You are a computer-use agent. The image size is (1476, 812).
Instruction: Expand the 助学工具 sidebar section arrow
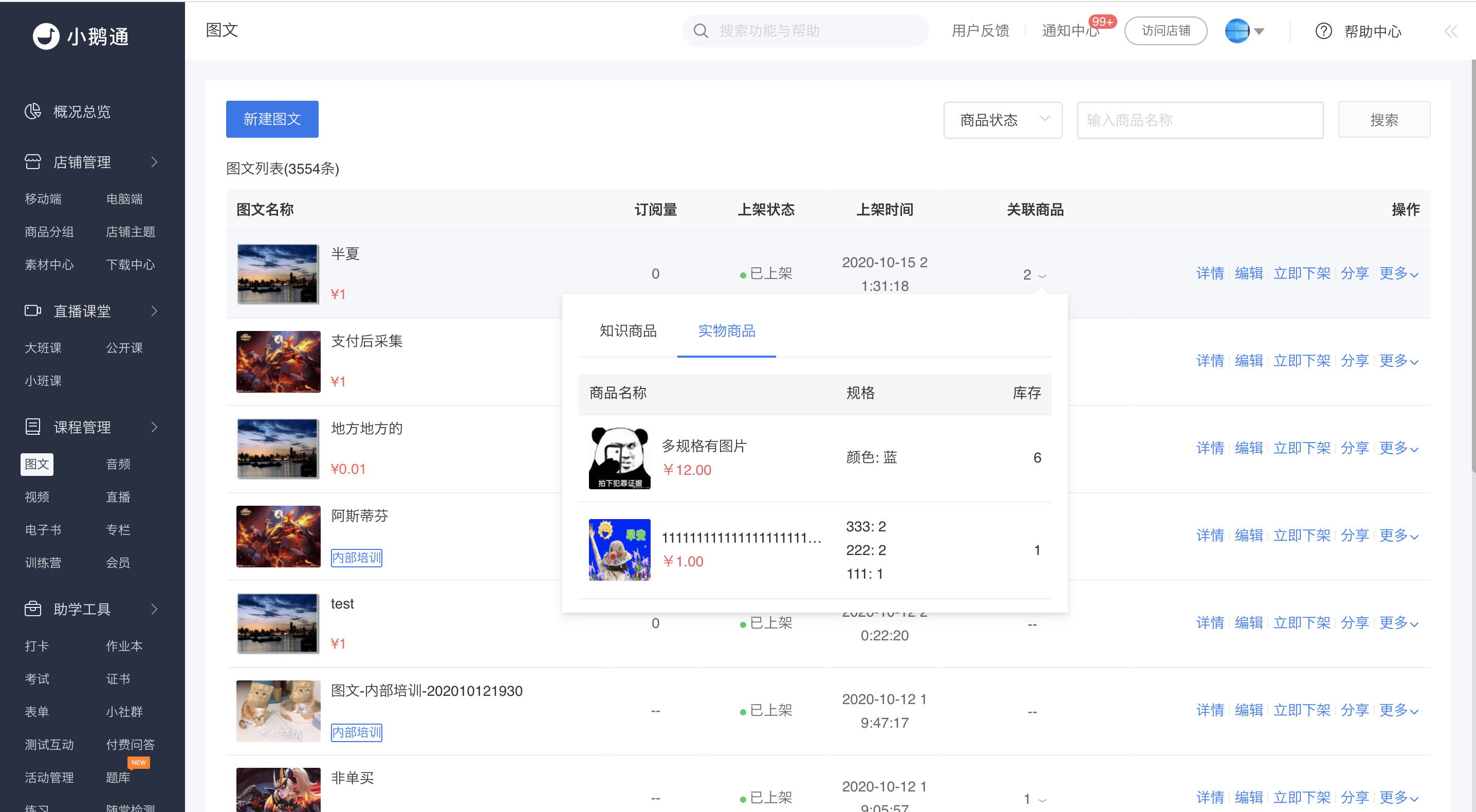pos(154,608)
